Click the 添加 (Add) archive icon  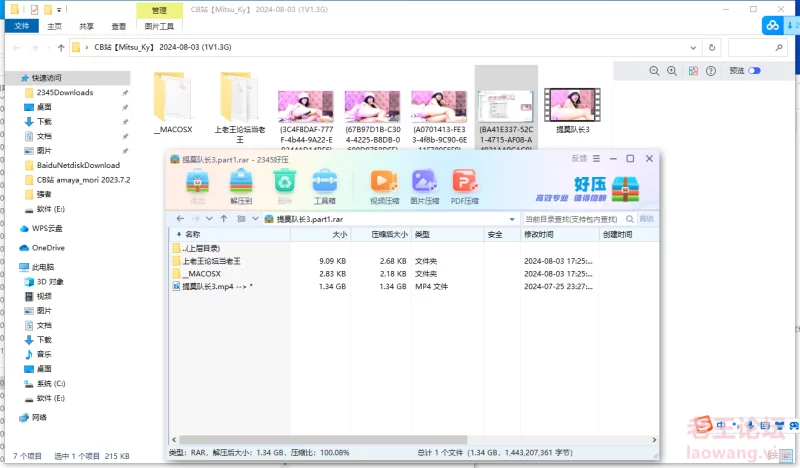click(x=197, y=185)
